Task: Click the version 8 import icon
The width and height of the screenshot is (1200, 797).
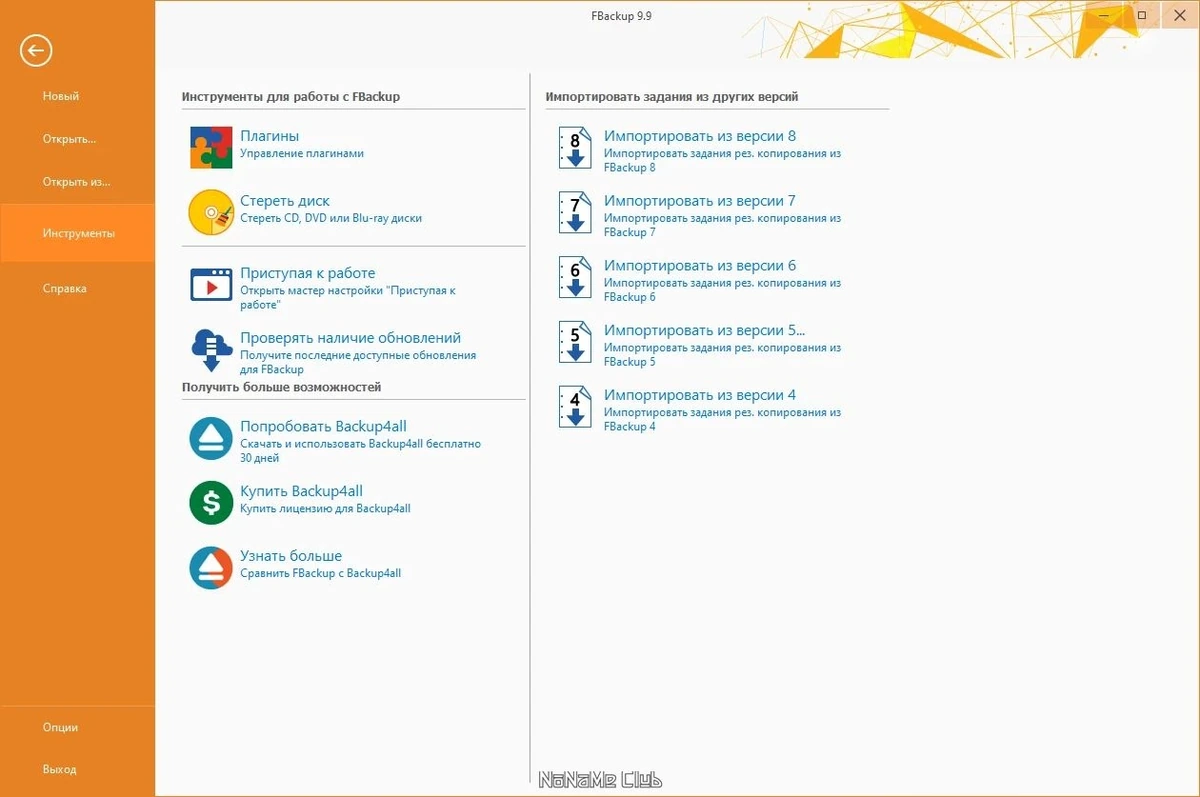Action: 574,149
